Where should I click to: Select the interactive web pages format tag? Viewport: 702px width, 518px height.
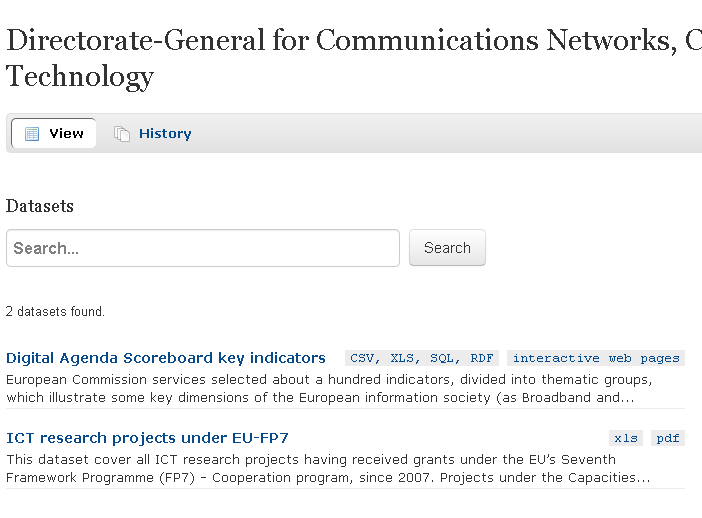pyautogui.click(x=596, y=358)
